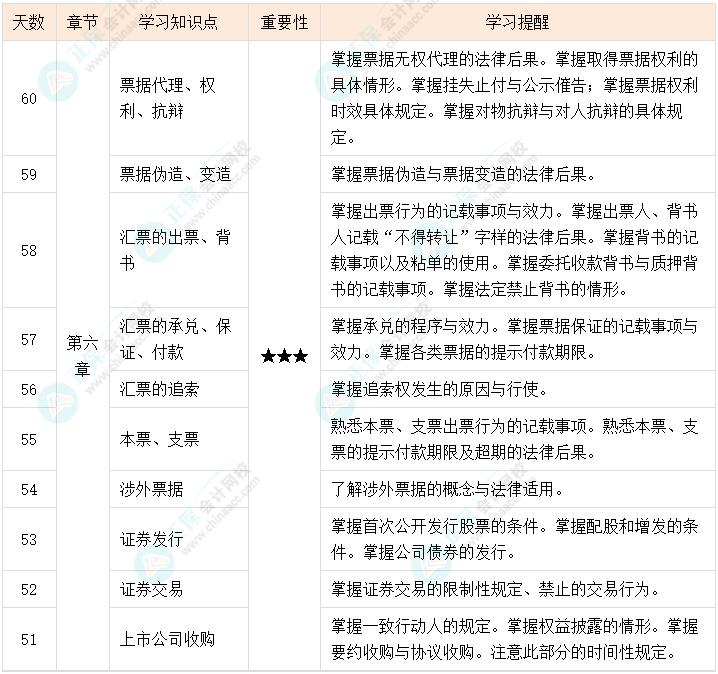Viewport: 718px width, 674px height.
Task: Select the 本票、支票 topic cell
Action: (159, 439)
